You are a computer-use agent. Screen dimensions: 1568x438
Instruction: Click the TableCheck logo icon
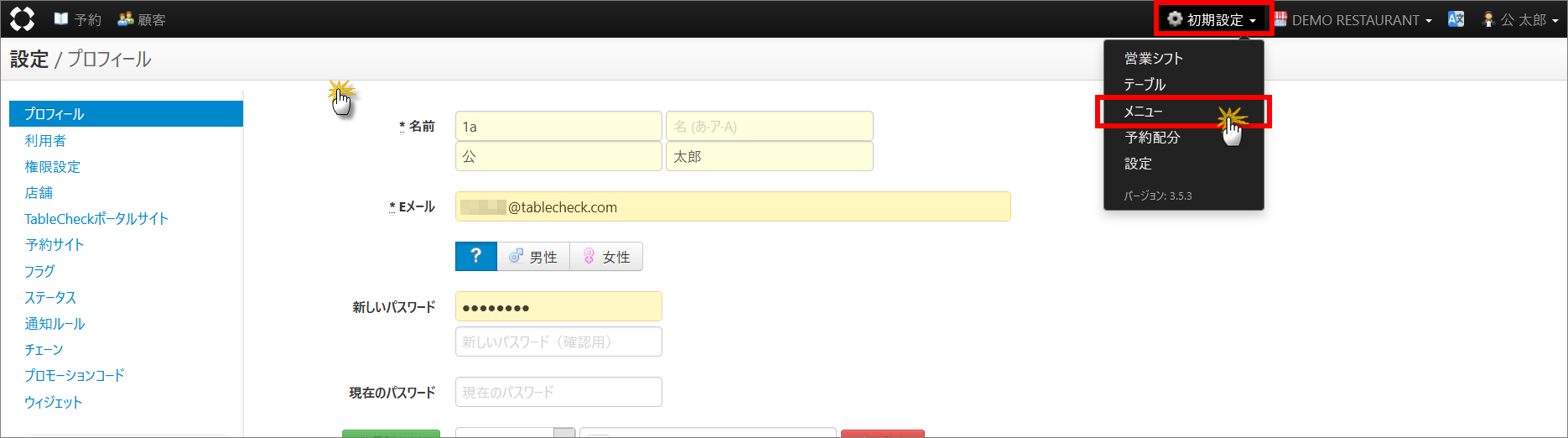[x=22, y=18]
